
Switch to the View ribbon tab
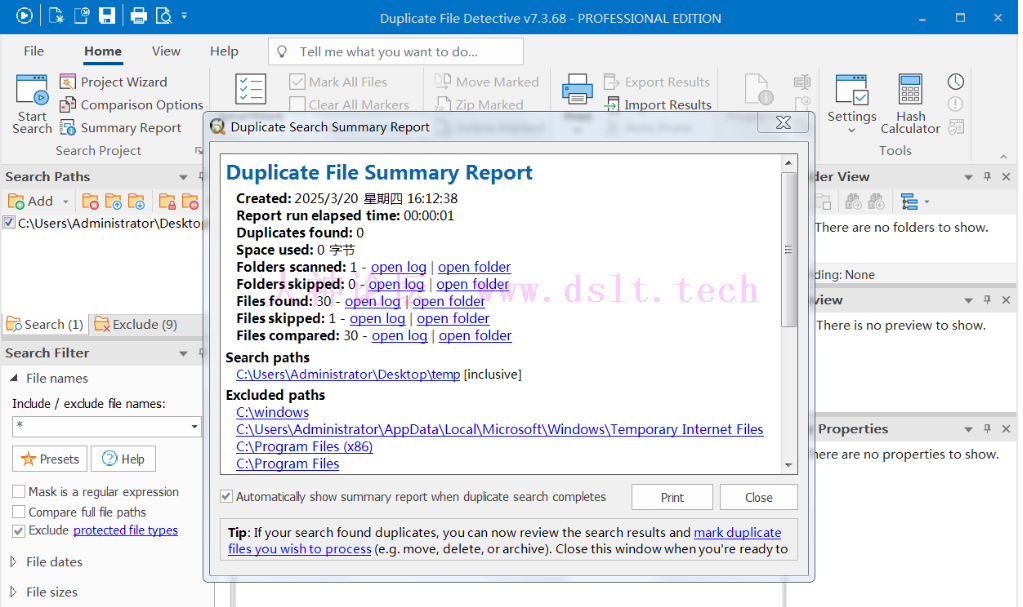[166, 51]
